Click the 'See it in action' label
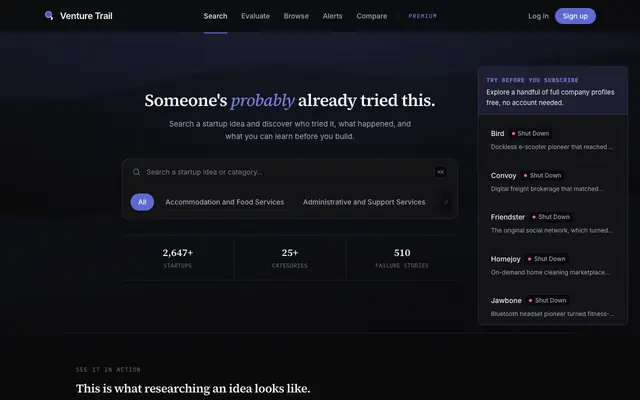This screenshot has height=400, width=640. point(108,369)
